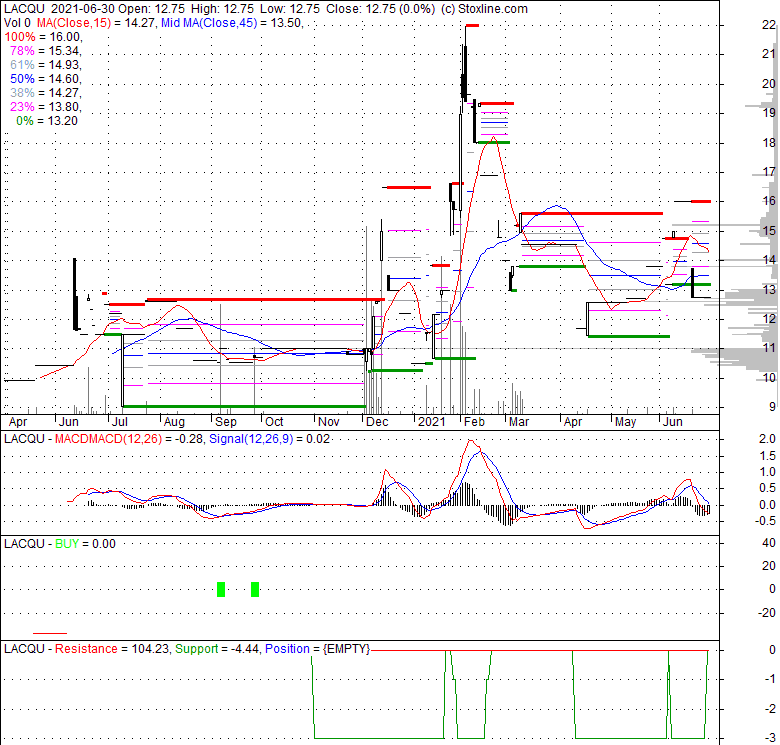
Task: Click the 15 tick on price axis
Action: (769, 231)
